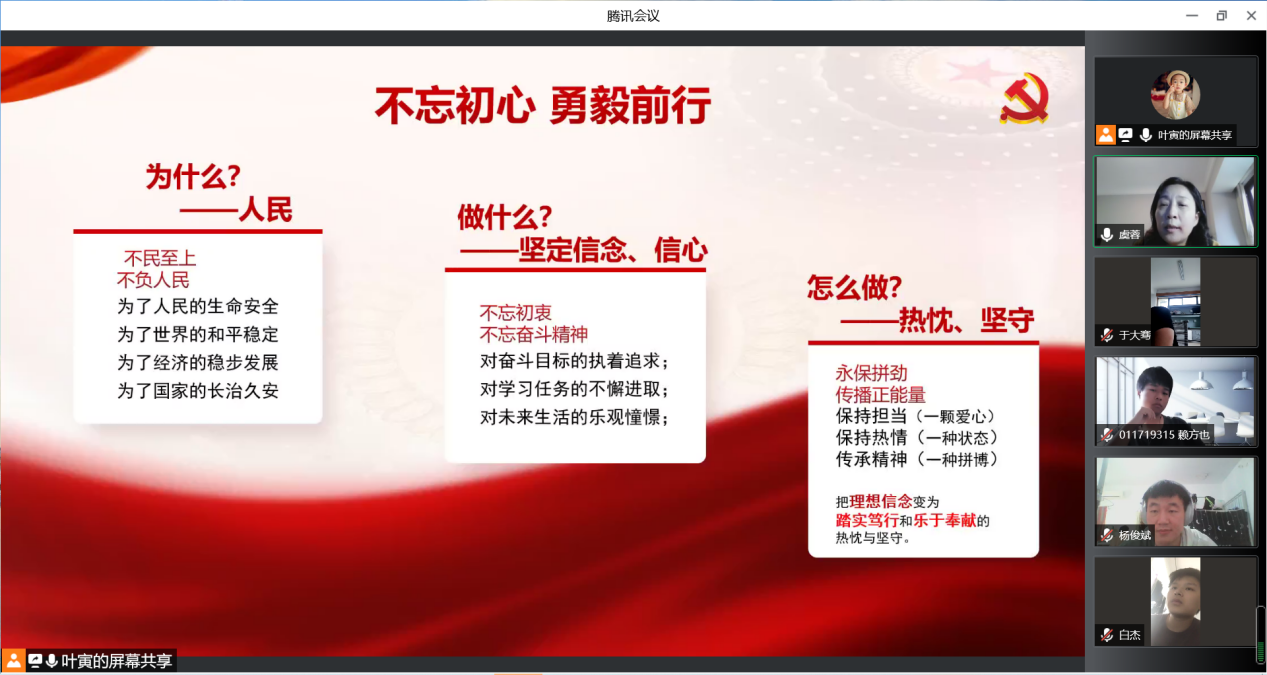Click microphone icon in bottom-left overlay
The height and width of the screenshot is (675, 1267).
click(x=51, y=661)
